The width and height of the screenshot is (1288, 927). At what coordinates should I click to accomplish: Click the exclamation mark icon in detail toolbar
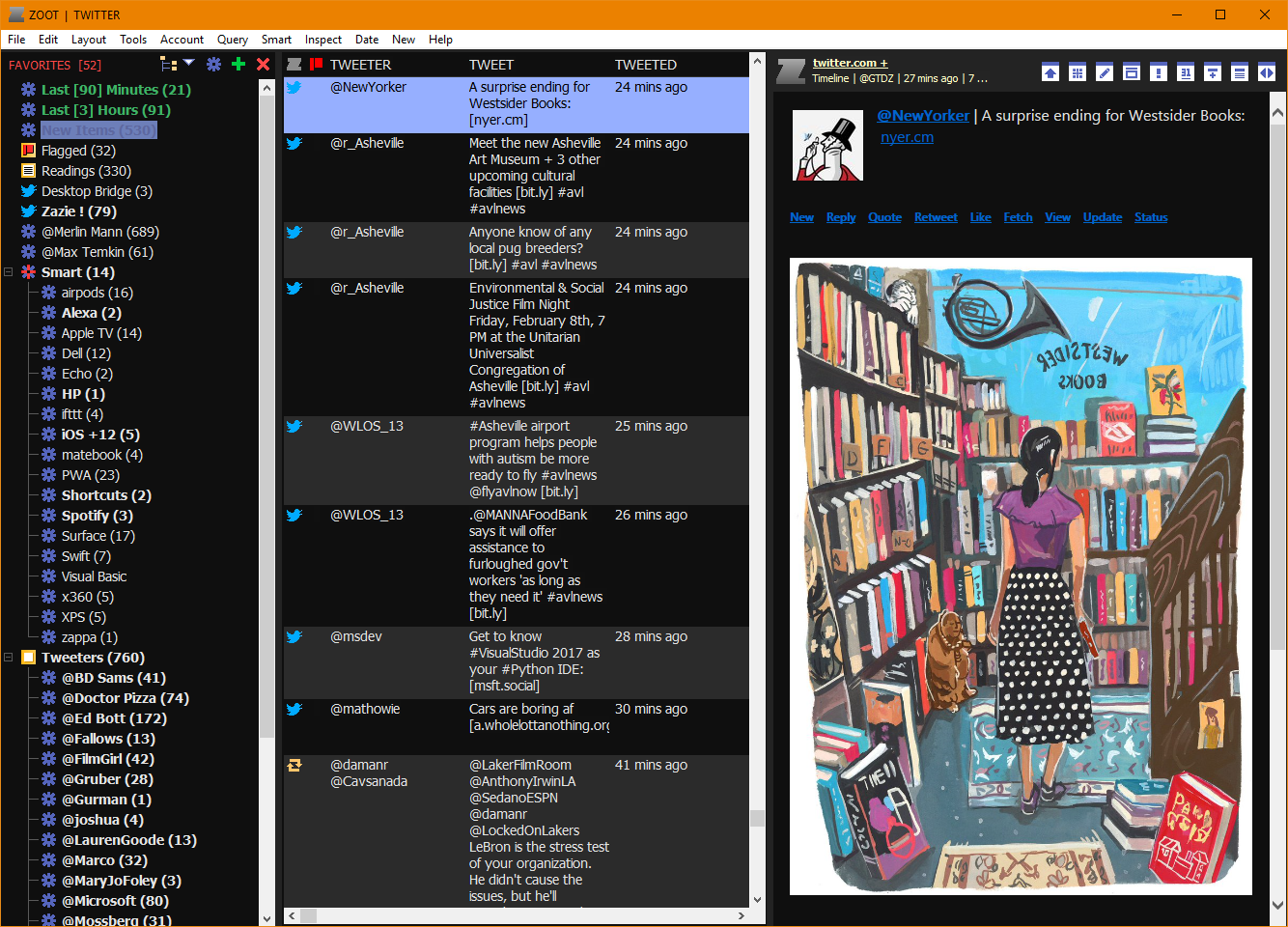point(1159,72)
